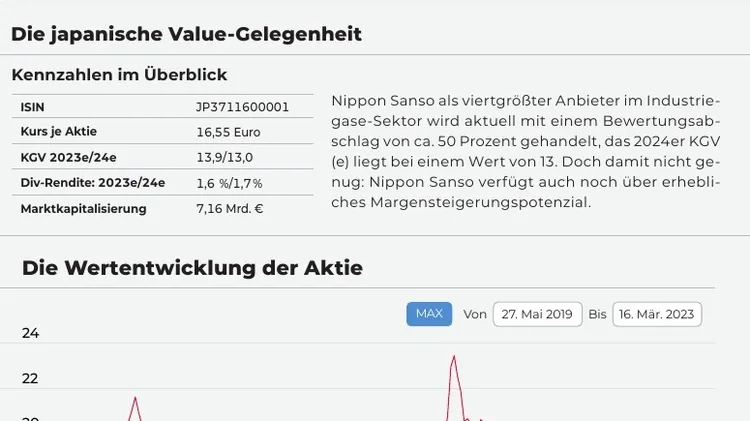Screen dimensions: 750x421
Task: Click the KGV 2023e/24e value 13,9/13,0
Action: coord(225,157)
